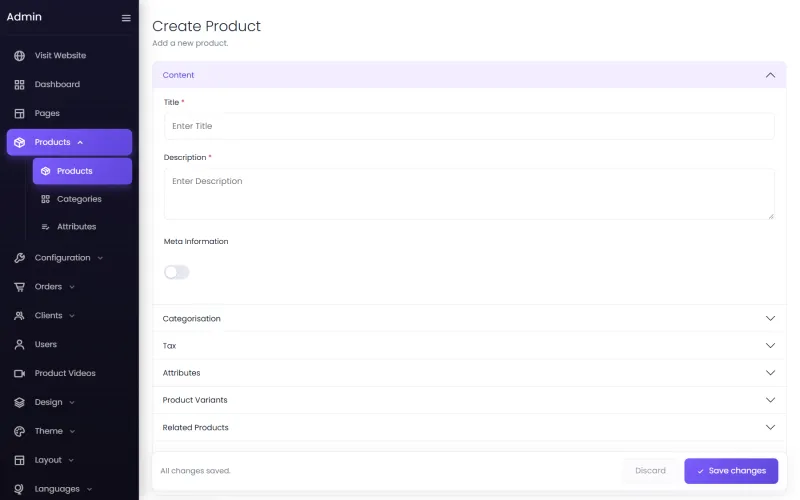Screen dimensions: 800x500
Task: Click the box icon in the Products parent menu
Action: click(x=19, y=142)
